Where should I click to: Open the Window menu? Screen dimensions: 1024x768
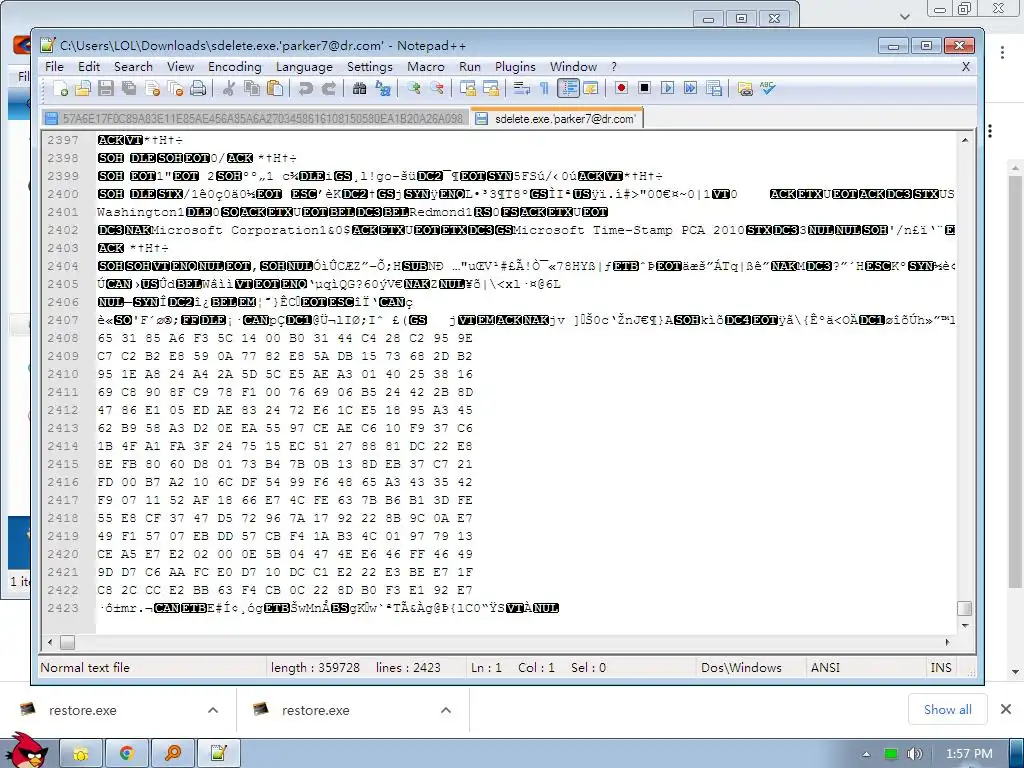point(573,67)
